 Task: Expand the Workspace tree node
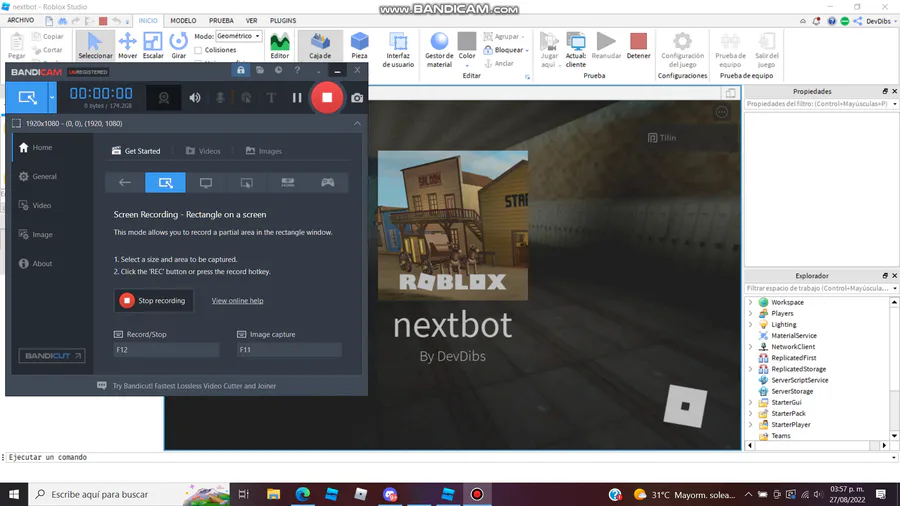(750, 302)
